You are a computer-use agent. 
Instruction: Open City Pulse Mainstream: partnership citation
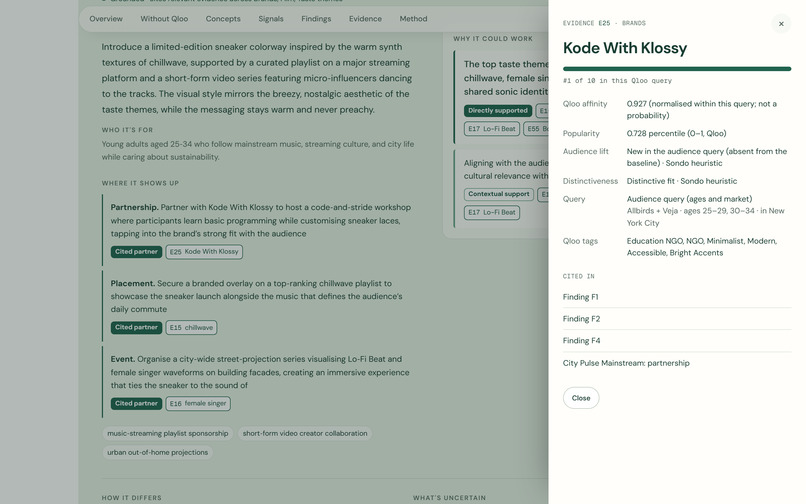[x=677, y=363]
